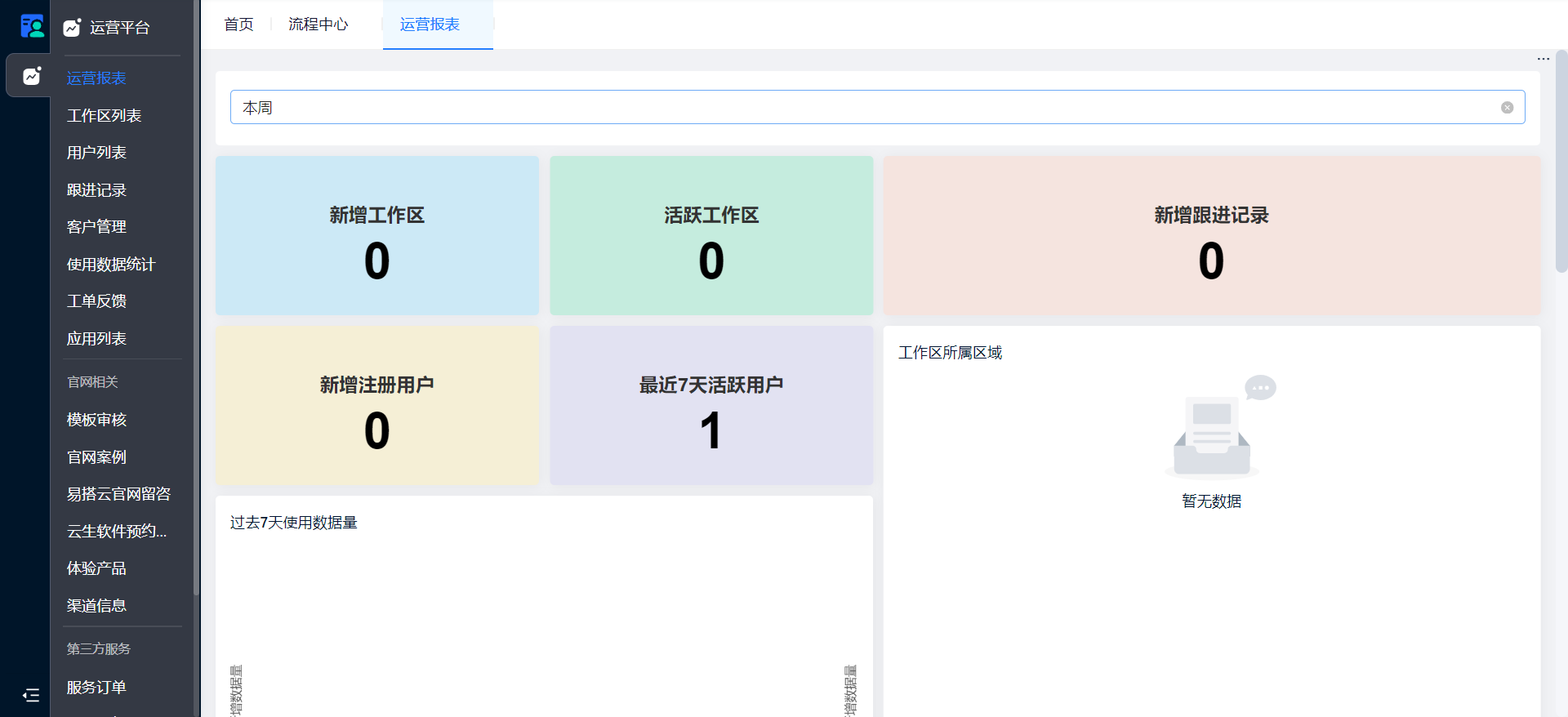Open 工作区列表 in the sidebar
Image resolution: width=1568 pixels, height=717 pixels.
tap(104, 116)
